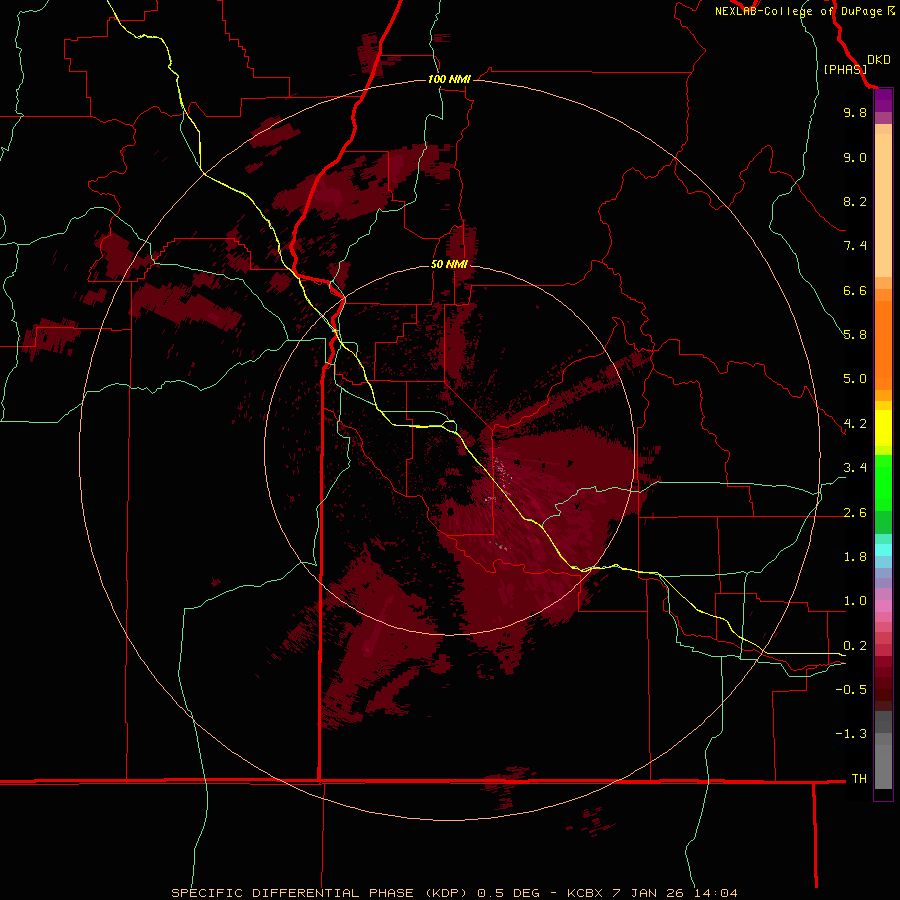Click the 3.4 value on the legend
The height and width of the screenshot is (900, 900).
(855, 468)
